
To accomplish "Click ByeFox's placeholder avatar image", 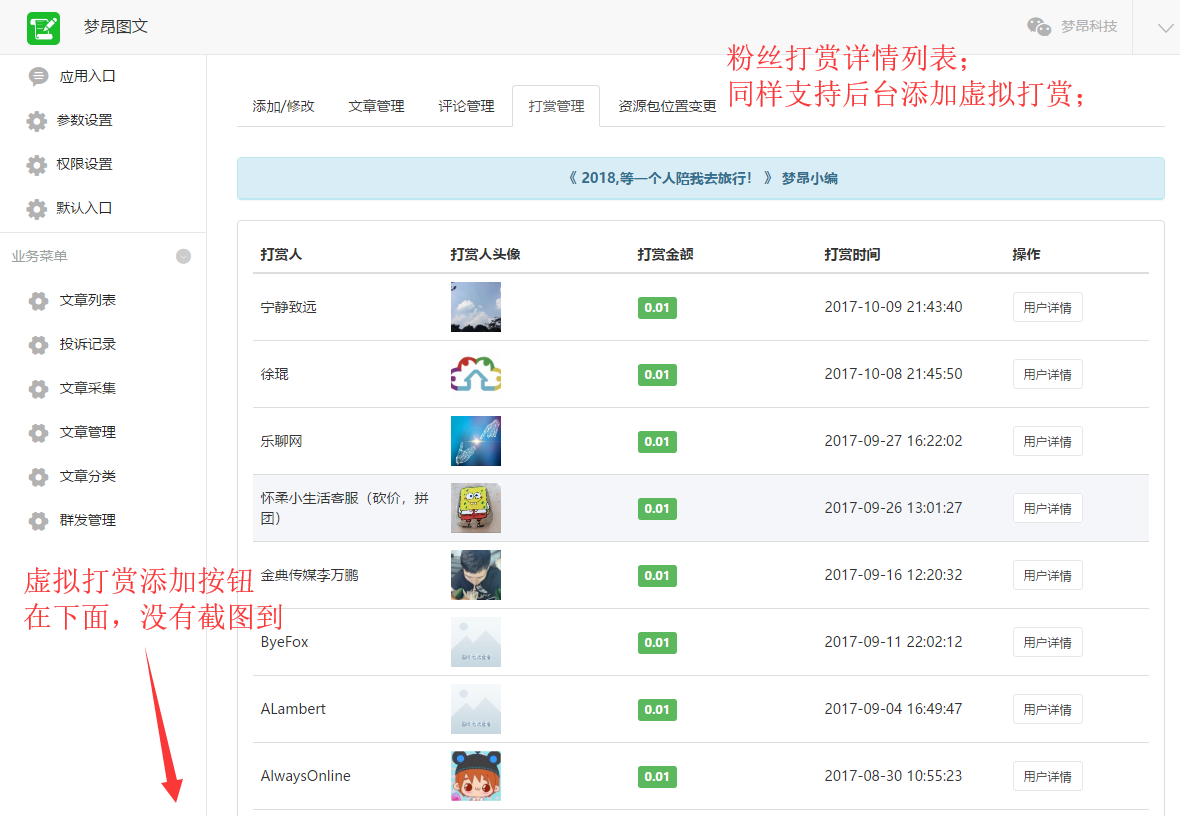I will tap(476, 642).
